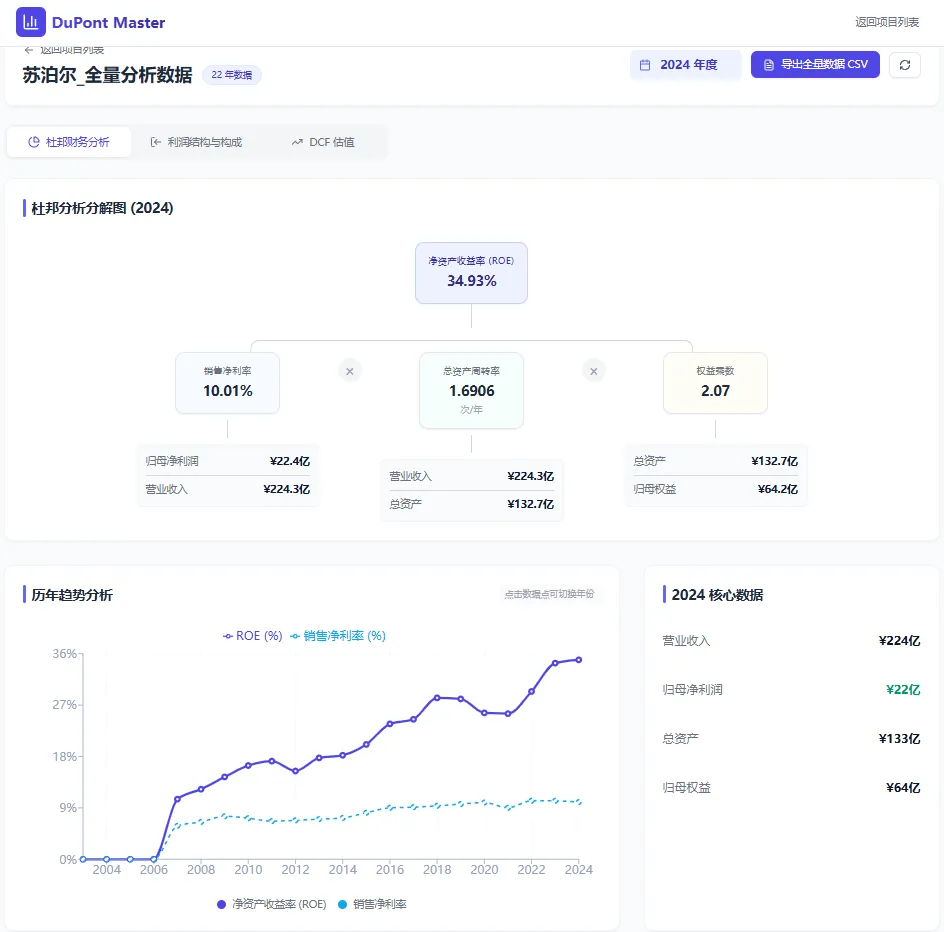This screenshot has width=944, height=932.
Task: Click the first multiplication sign in DuPont diagram
Action: tap(350, 371)
